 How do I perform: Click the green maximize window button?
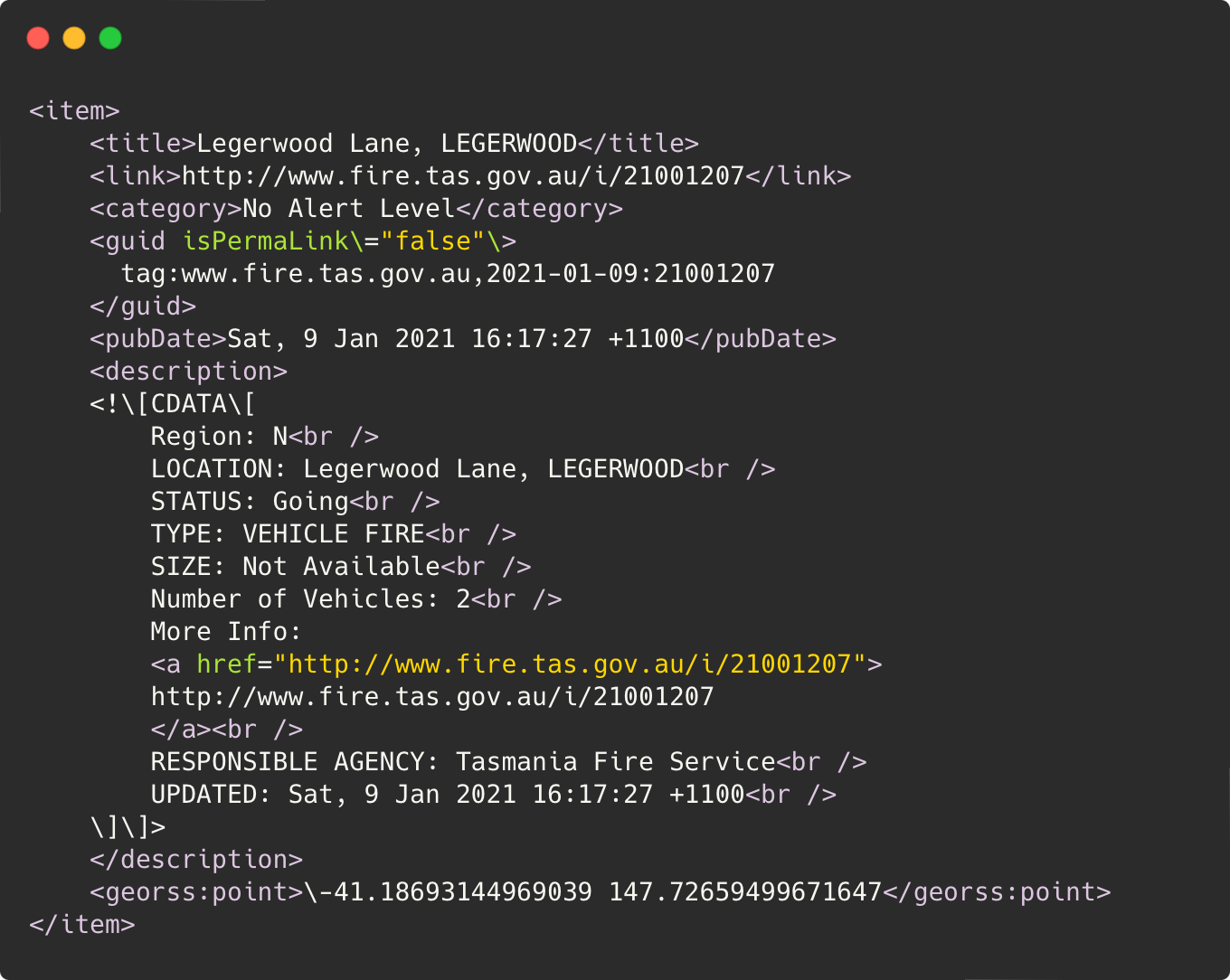tap(110, 38)
